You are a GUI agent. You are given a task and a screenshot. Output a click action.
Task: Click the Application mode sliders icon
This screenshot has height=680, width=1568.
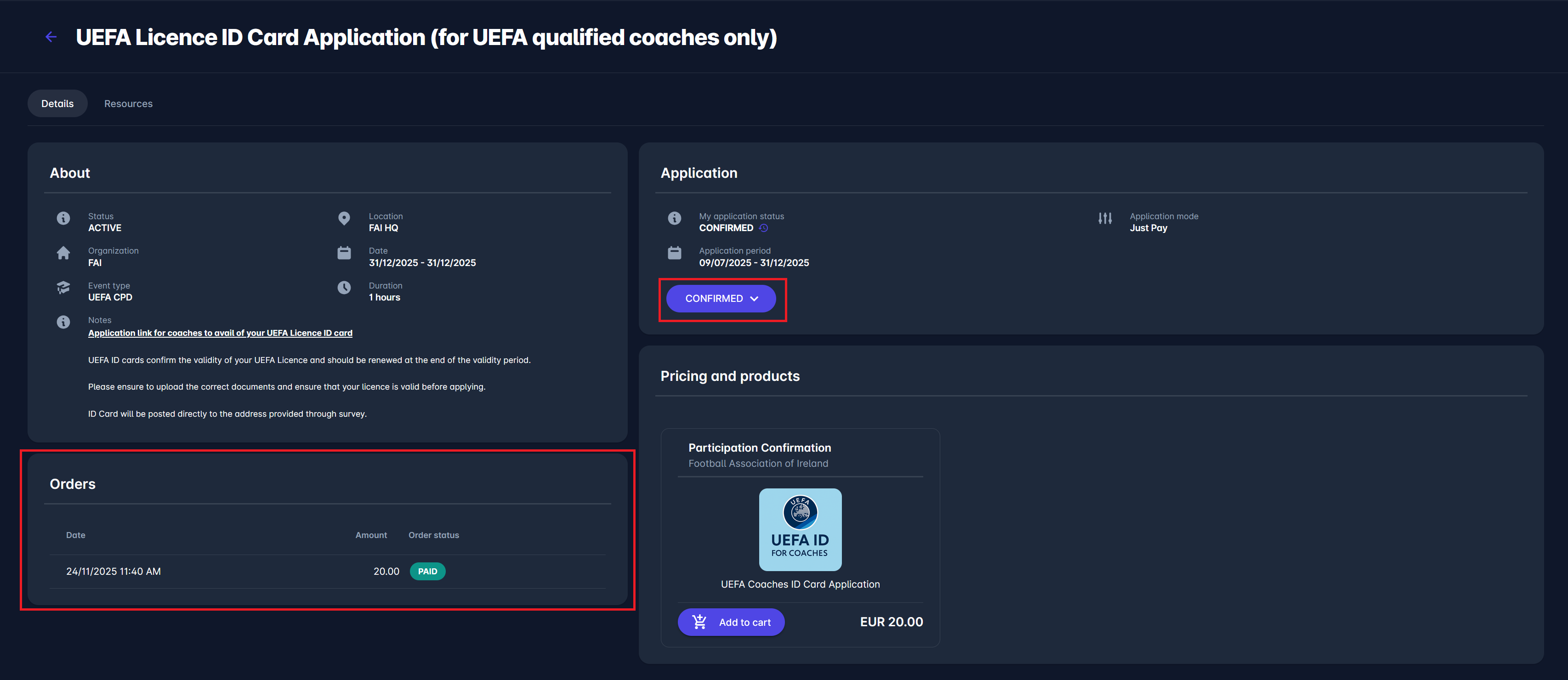pyautogui.click(x=1105, y=218)
